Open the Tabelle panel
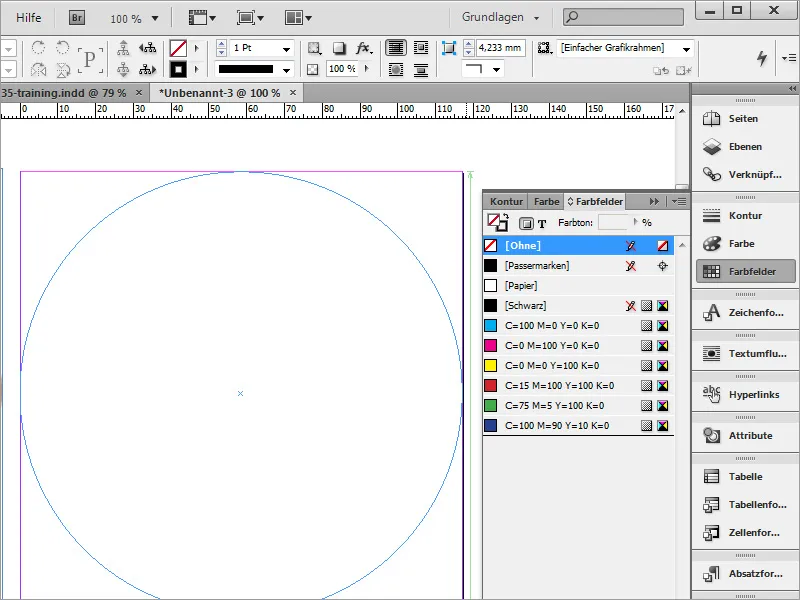The image size is (800, 600). click(x=745, y=477)
